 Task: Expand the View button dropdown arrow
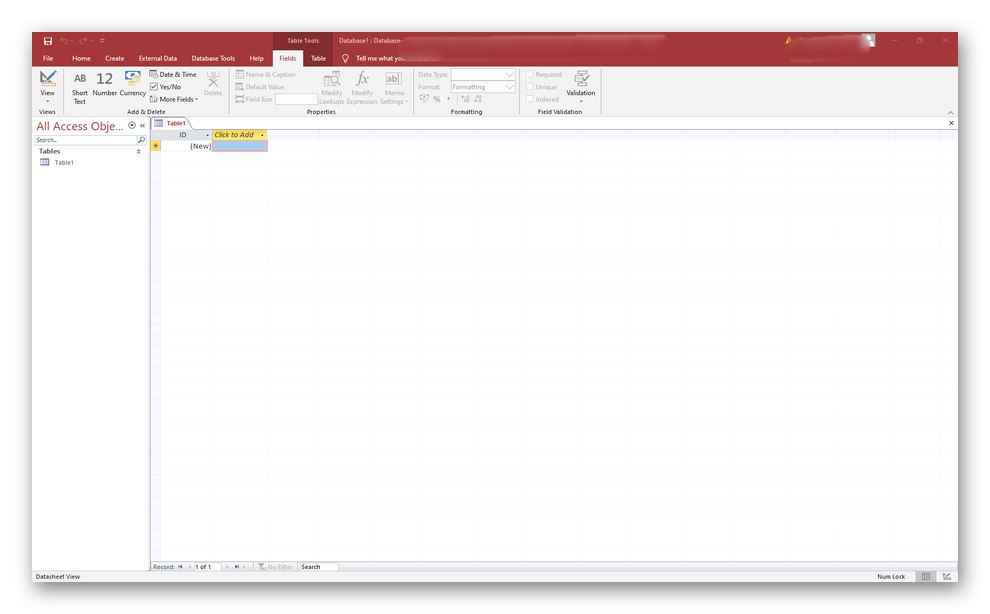47,100
